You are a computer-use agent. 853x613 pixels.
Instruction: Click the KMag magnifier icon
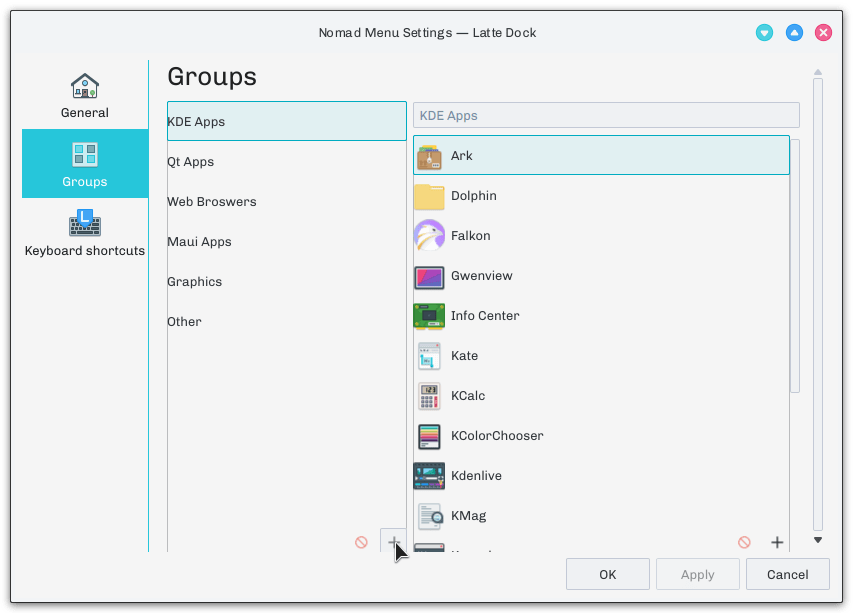(x=429, y=516)
